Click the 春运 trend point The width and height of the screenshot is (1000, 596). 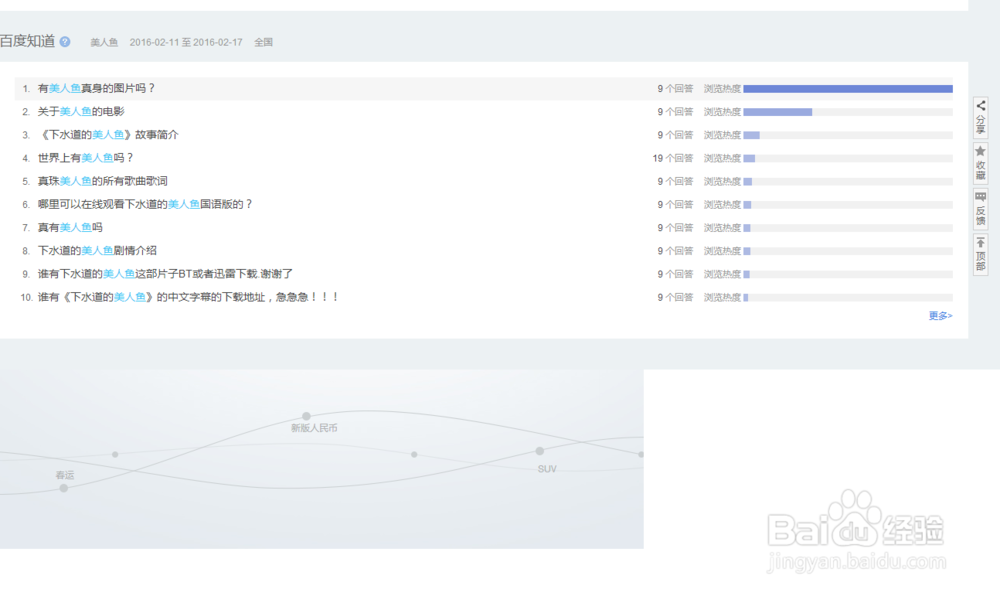[64, 488]
